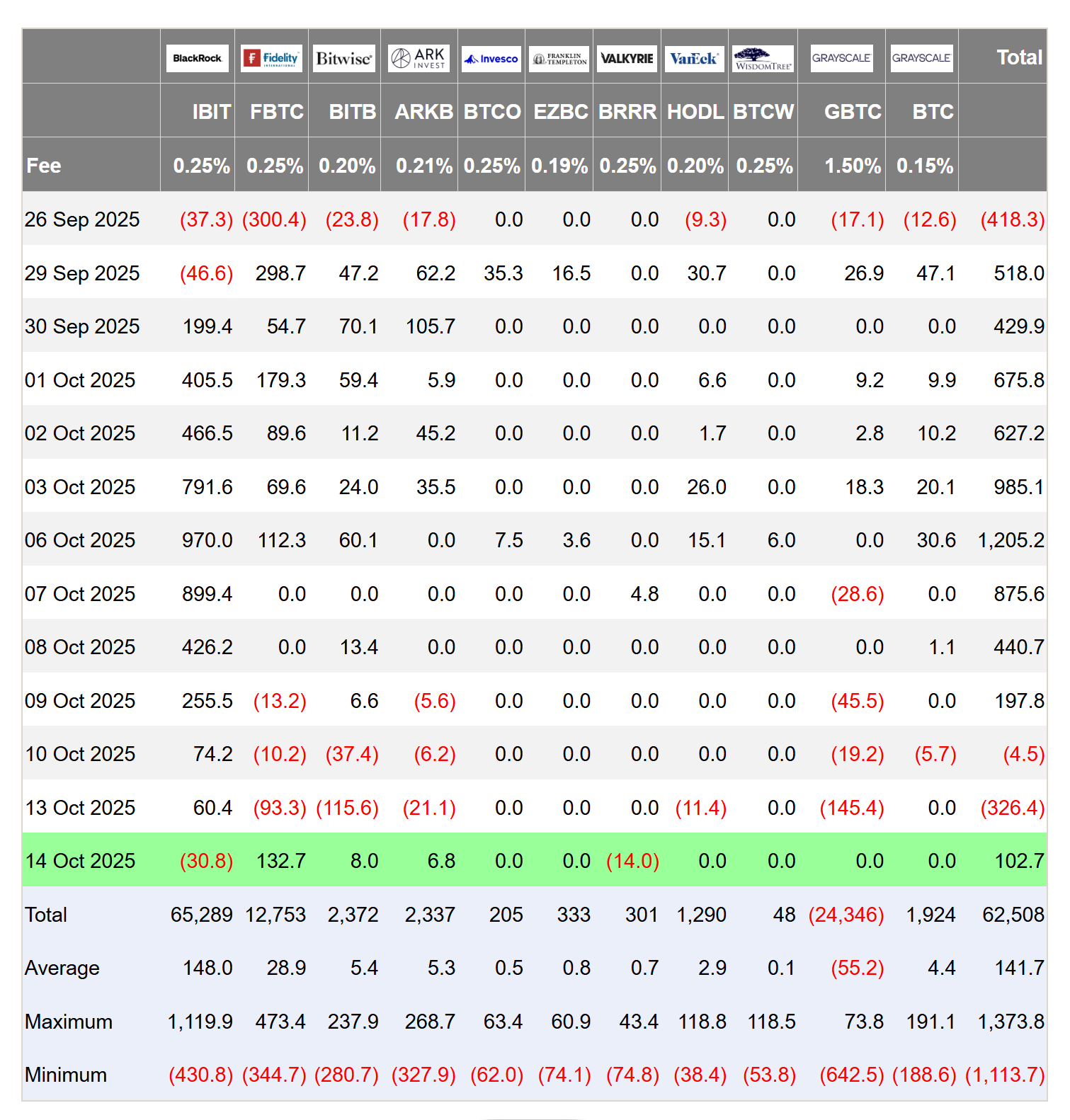Click the Maximum row label
The image size is (1070, 1120).
69,1022
